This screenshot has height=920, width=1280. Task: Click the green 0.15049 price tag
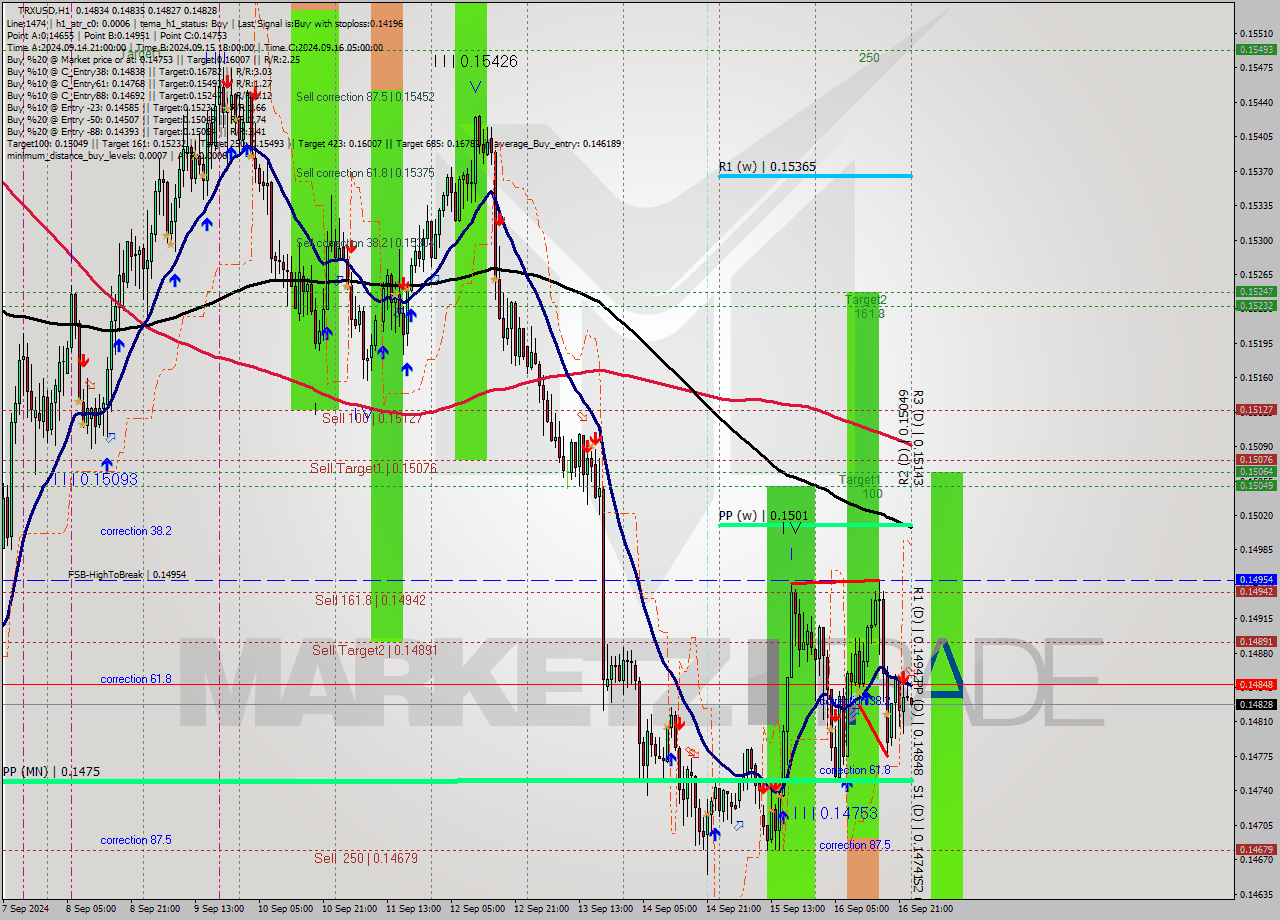pos(1256,485)
